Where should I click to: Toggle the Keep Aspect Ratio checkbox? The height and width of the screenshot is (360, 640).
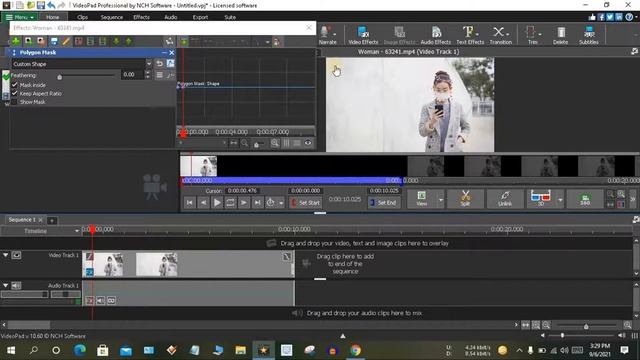(15, 93)
